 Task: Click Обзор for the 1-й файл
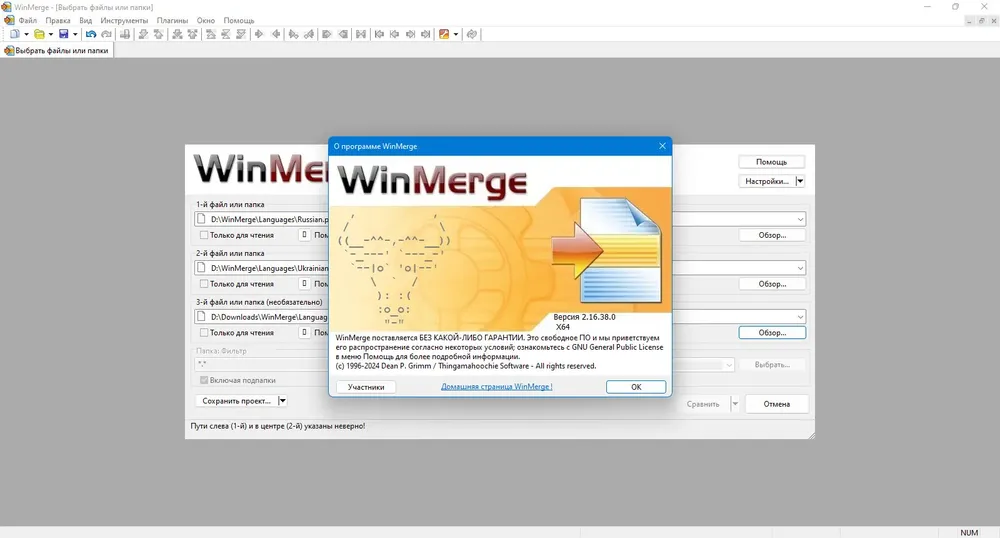click(772, 235)
